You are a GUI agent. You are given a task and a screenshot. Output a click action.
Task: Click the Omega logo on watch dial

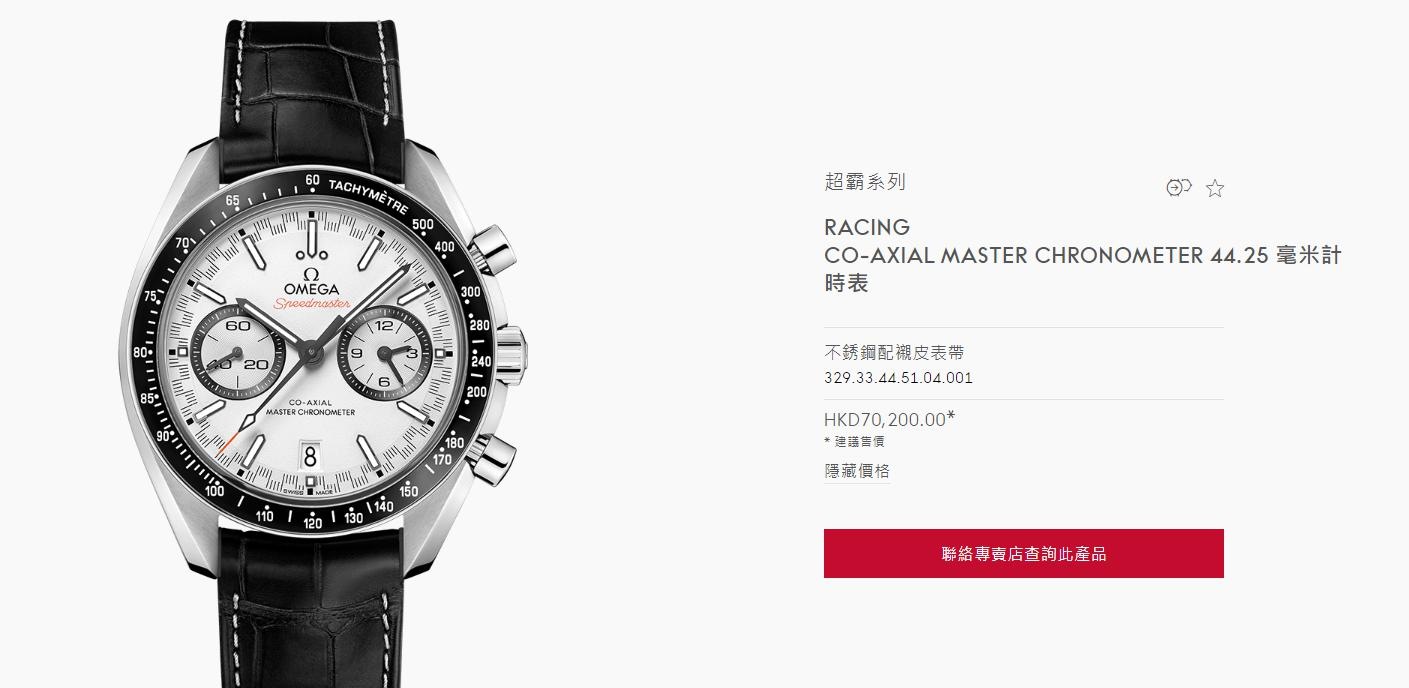[x=310, y=280]
